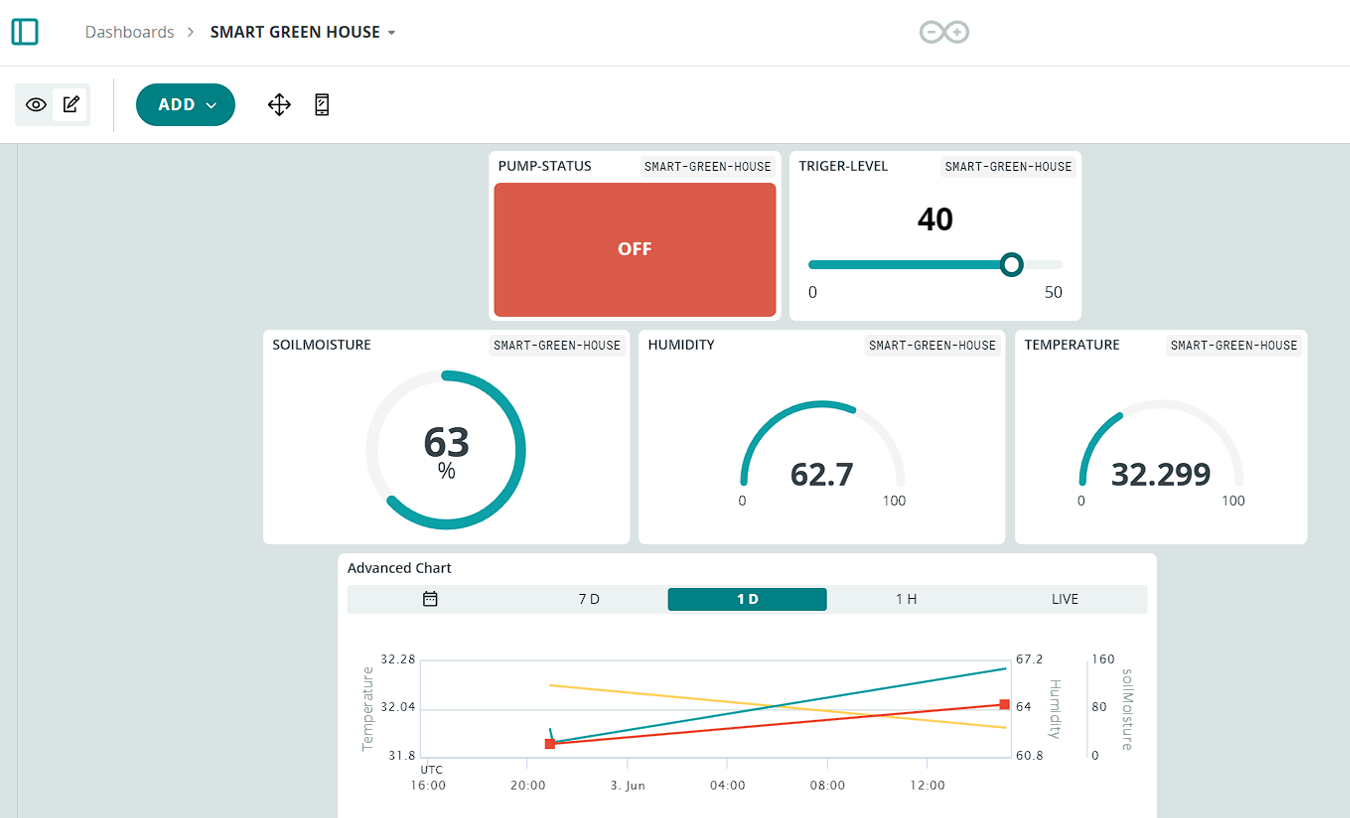Click the Humidity axis label on chart
The image size is (1350, 818).
1053,708
